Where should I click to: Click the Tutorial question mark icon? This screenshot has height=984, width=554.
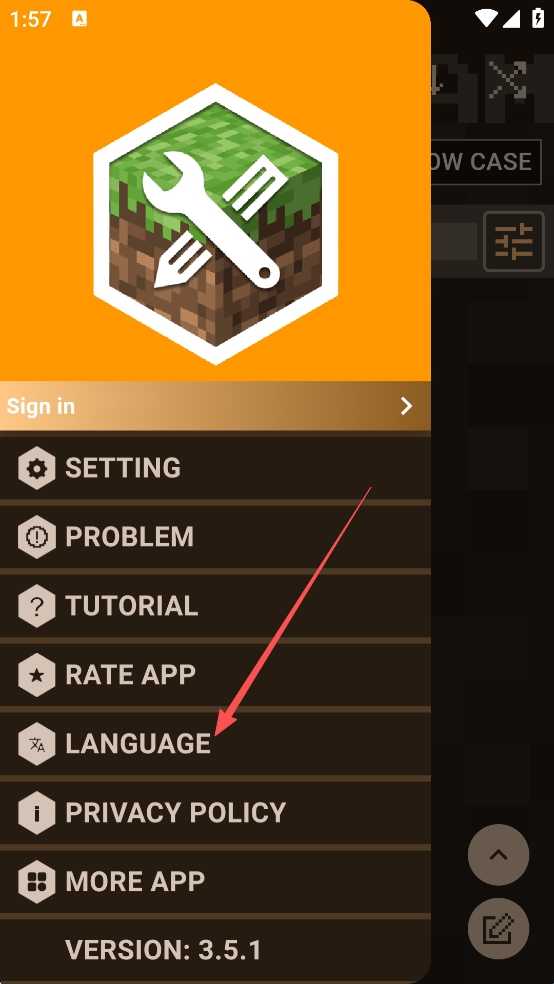click(37, 606)
